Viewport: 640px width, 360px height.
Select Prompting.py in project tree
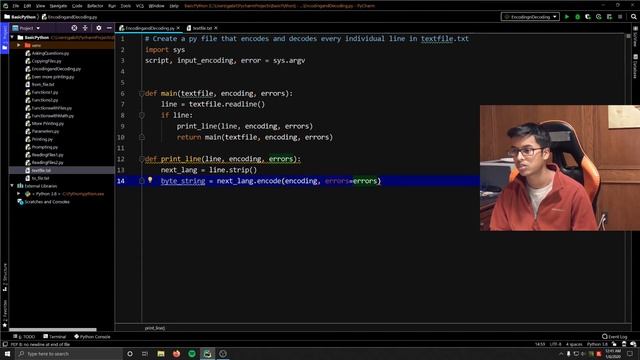coord(44,147)
